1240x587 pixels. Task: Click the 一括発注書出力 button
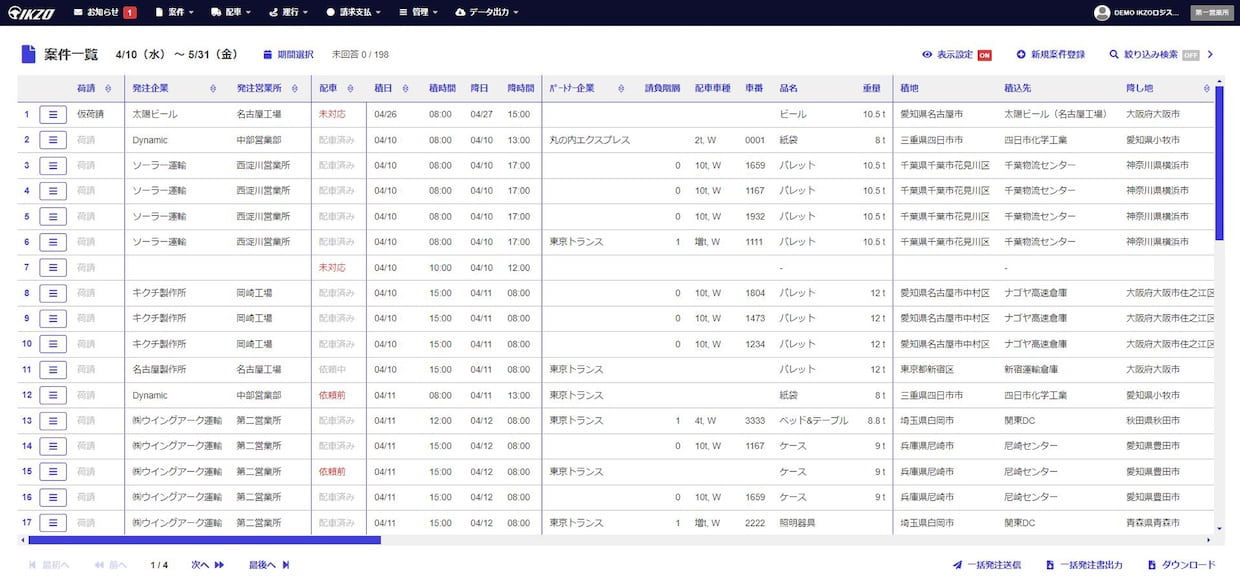coord(1084,565)
